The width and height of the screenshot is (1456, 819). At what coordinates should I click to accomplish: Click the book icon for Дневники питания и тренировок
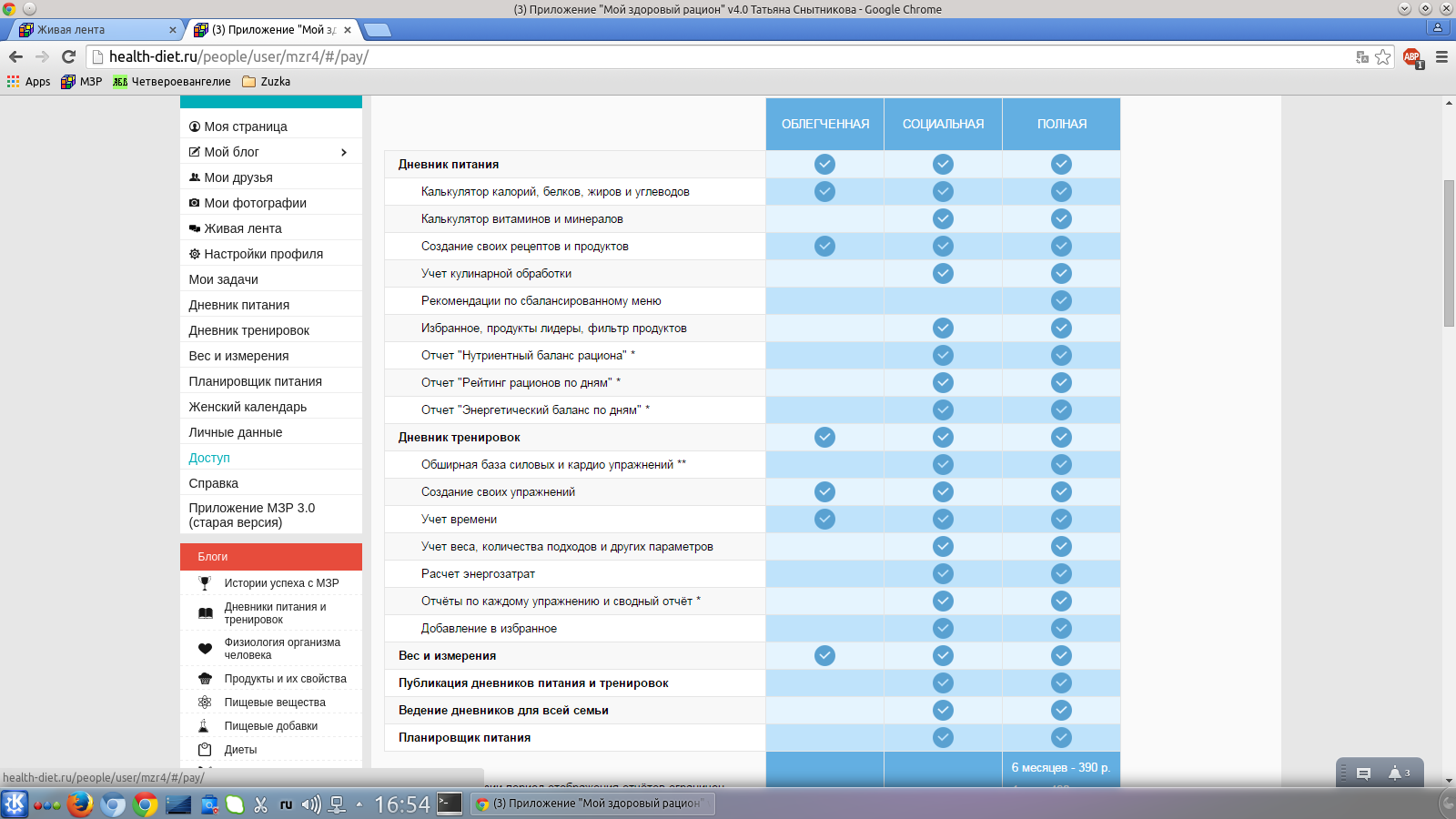click(205, 613)
